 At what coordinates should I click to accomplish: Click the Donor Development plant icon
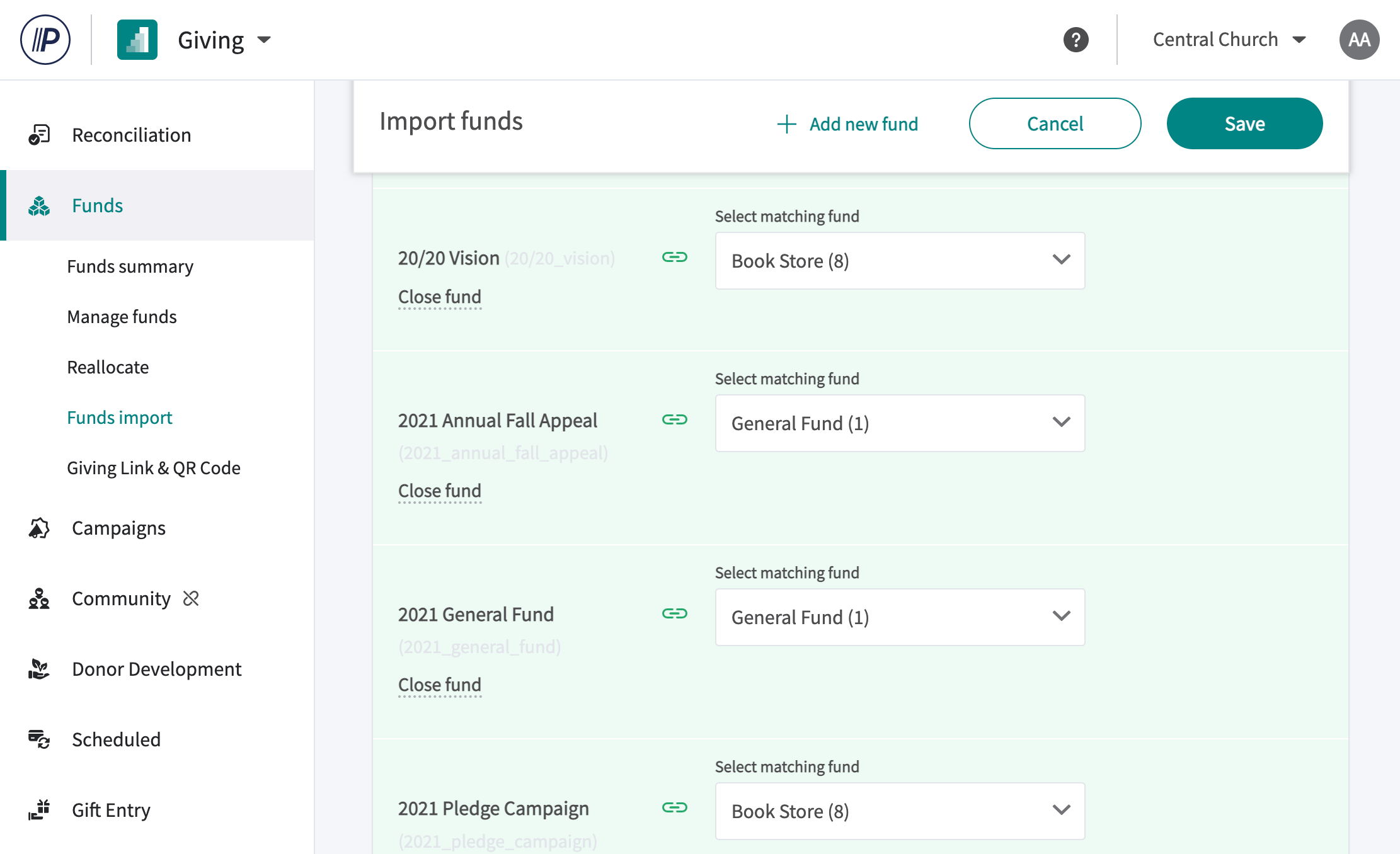39,669
